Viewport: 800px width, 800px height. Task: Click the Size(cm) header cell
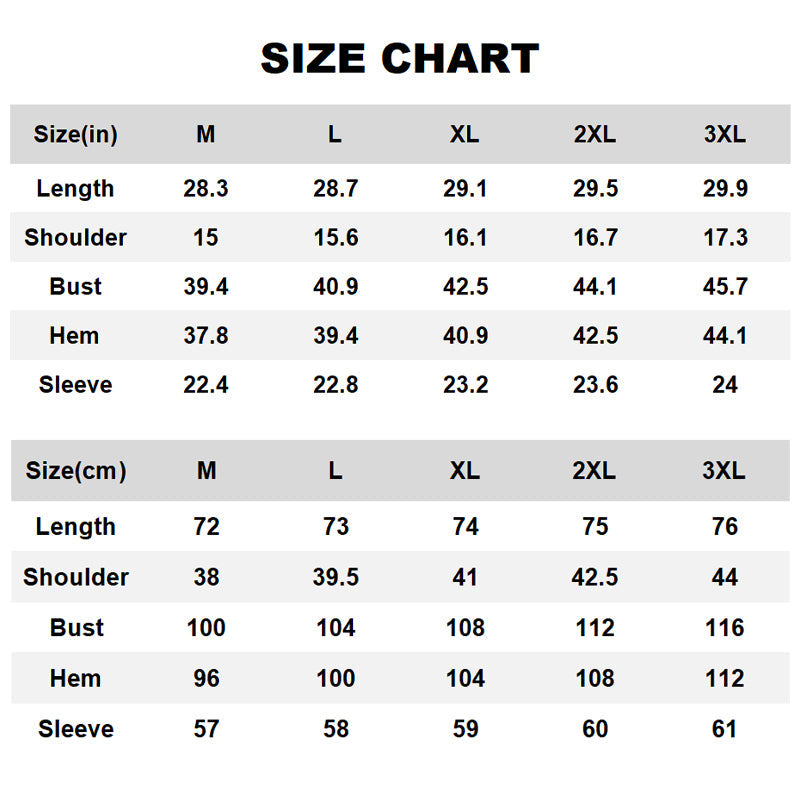[x=76, y=471]
